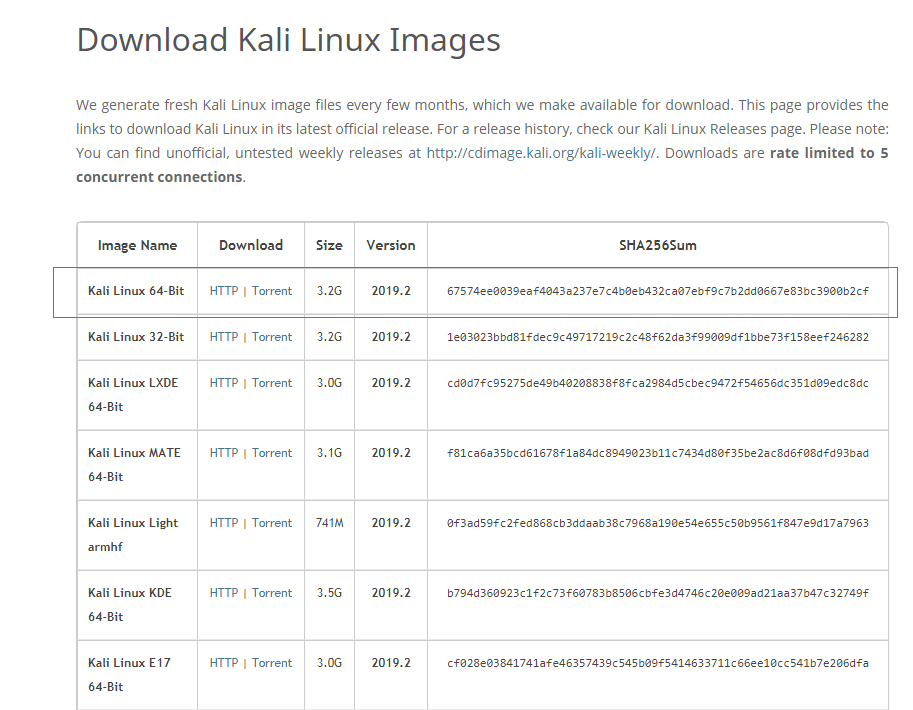This screenshot has width=913, height=710.
Task: Download Kali Linux Light armhf via HTTP
Action: coord(224,522)
